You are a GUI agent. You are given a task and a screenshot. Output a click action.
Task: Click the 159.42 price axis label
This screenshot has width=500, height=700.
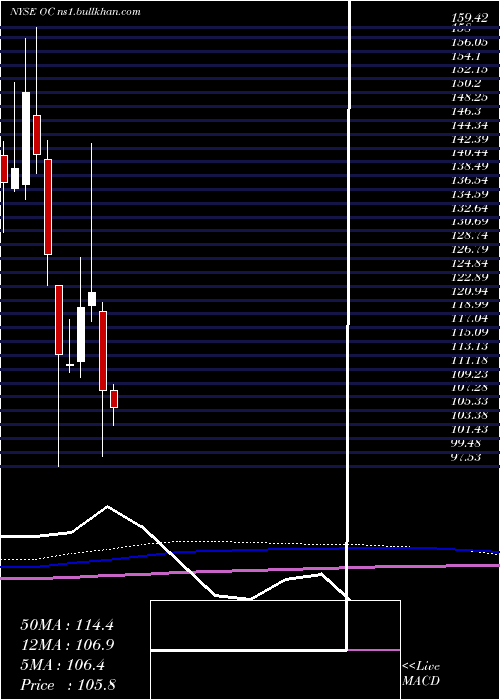[468, 18]
